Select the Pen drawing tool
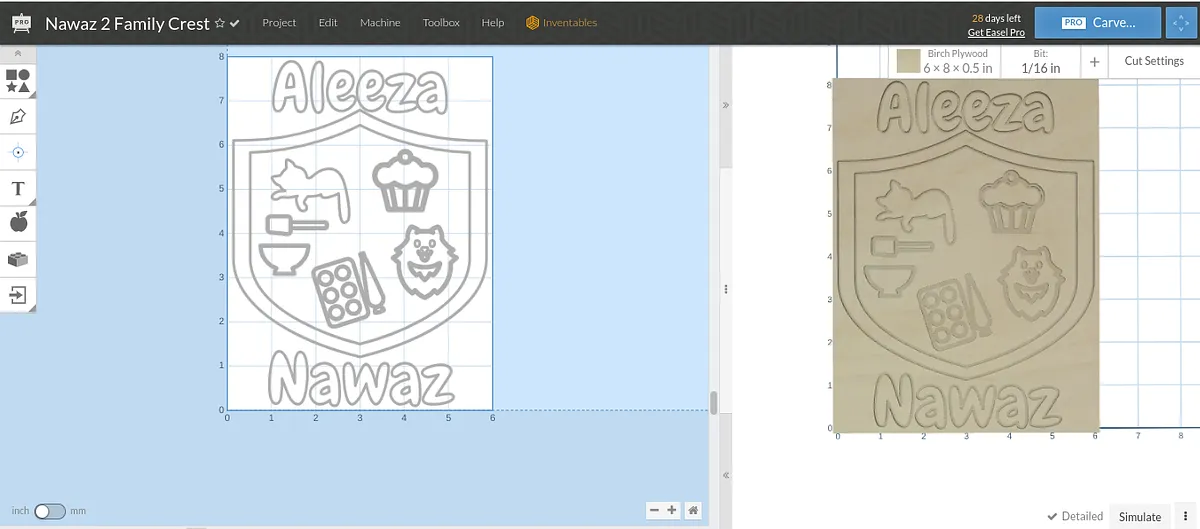This screenshot has height=529, width=1200. (x=18, y=117)
